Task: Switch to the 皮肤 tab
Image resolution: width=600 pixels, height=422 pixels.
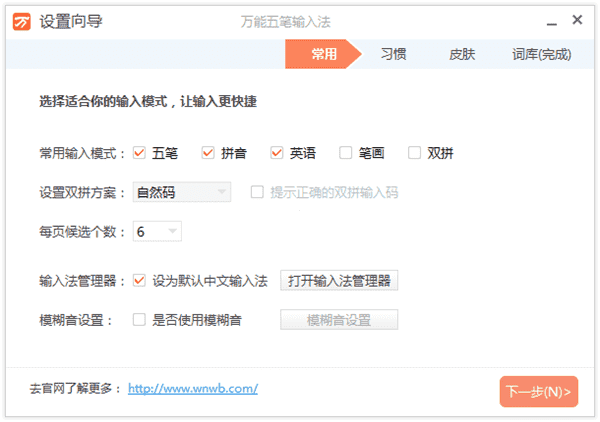Action: (462, 54)
